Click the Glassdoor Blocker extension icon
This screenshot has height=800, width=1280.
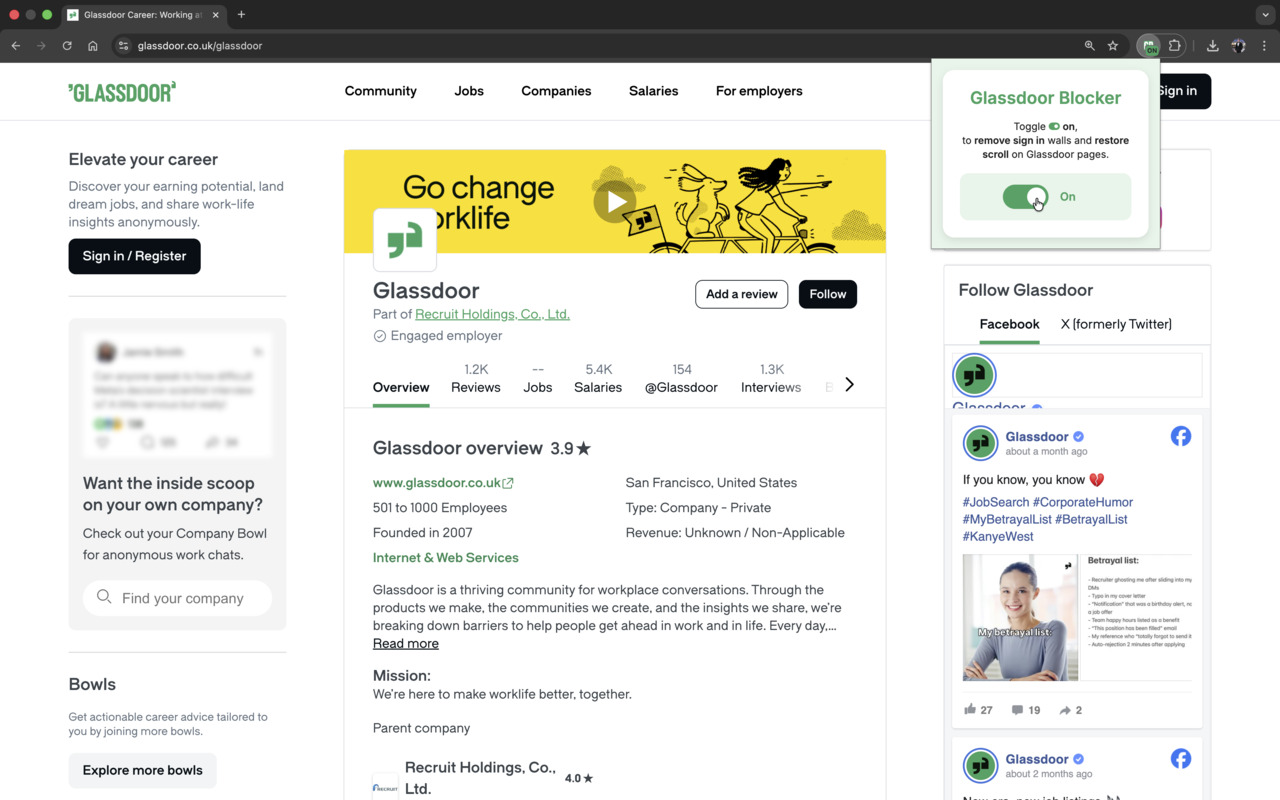pos(1149,46)
